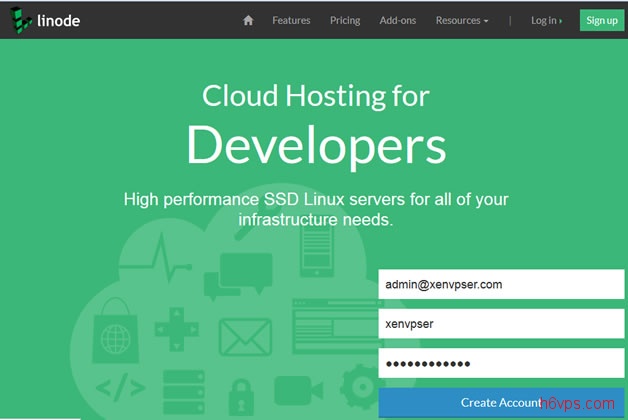628x420 pixels.
Task: Go to the home icon
Action: 248,20
